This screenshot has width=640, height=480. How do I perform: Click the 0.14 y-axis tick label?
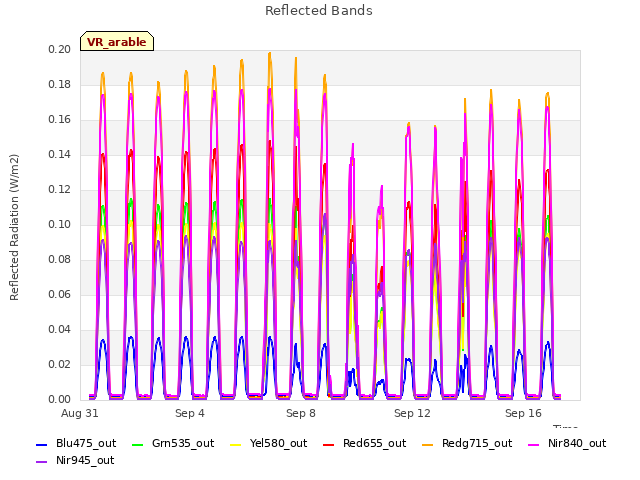(60, 154)
